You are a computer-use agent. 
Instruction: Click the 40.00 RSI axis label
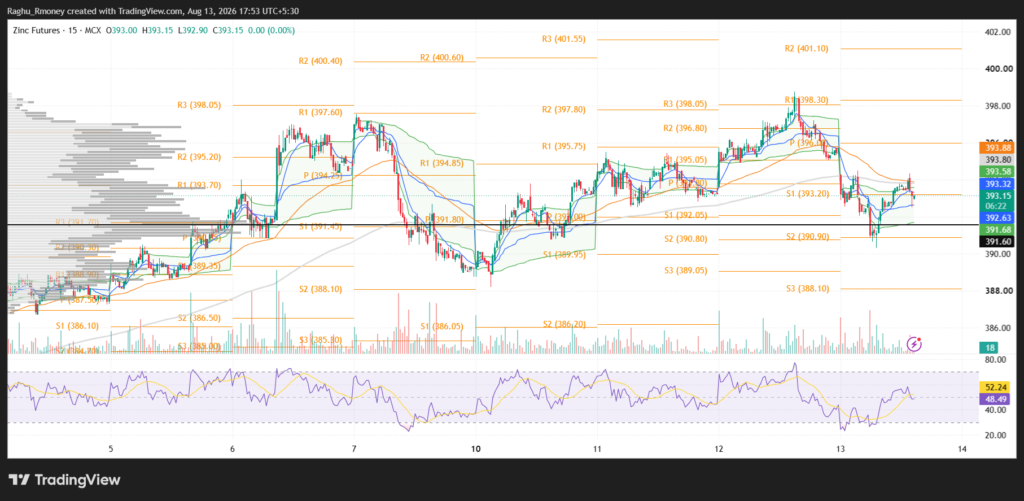click(995, 410)
